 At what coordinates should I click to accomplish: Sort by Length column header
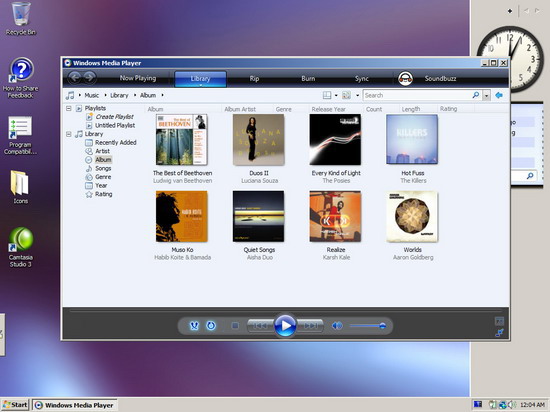(x=411, y=109)
